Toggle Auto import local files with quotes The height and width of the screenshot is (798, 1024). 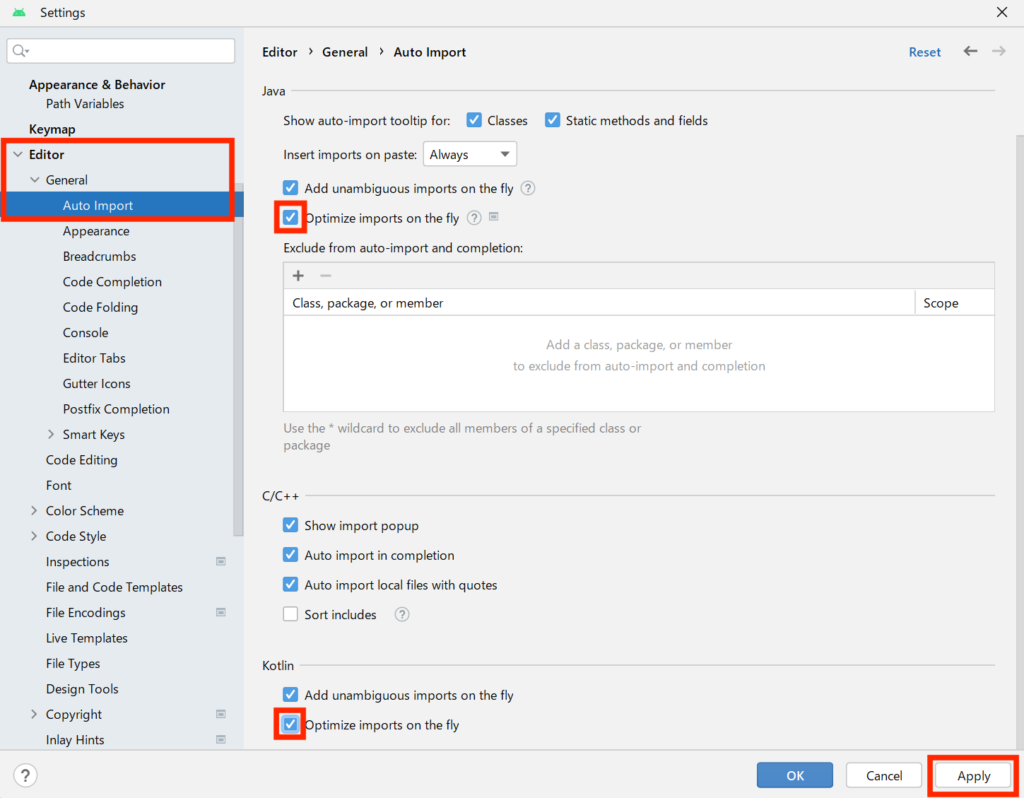click(291, 584)
